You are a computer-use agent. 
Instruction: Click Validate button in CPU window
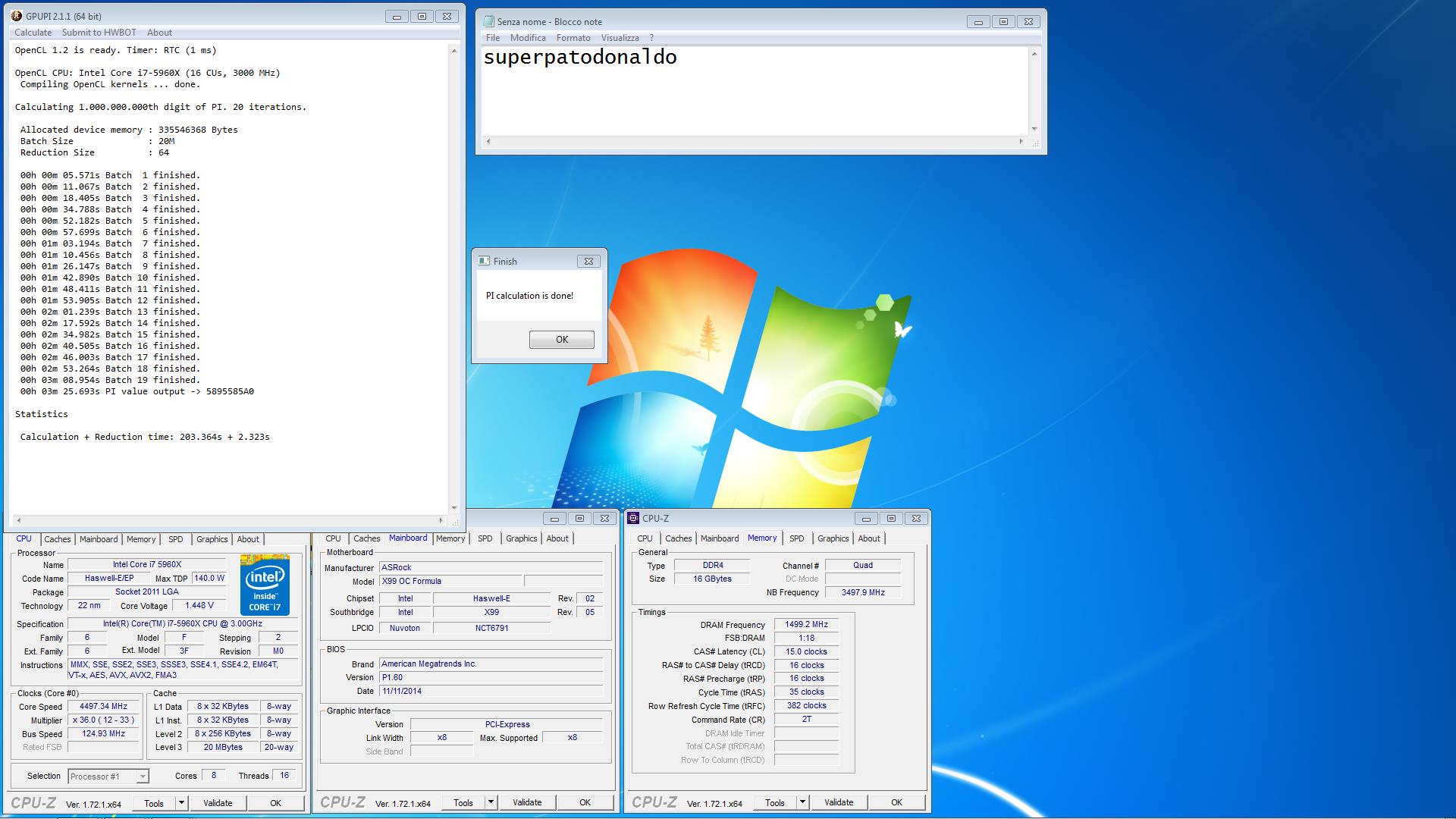coord(218,803)
